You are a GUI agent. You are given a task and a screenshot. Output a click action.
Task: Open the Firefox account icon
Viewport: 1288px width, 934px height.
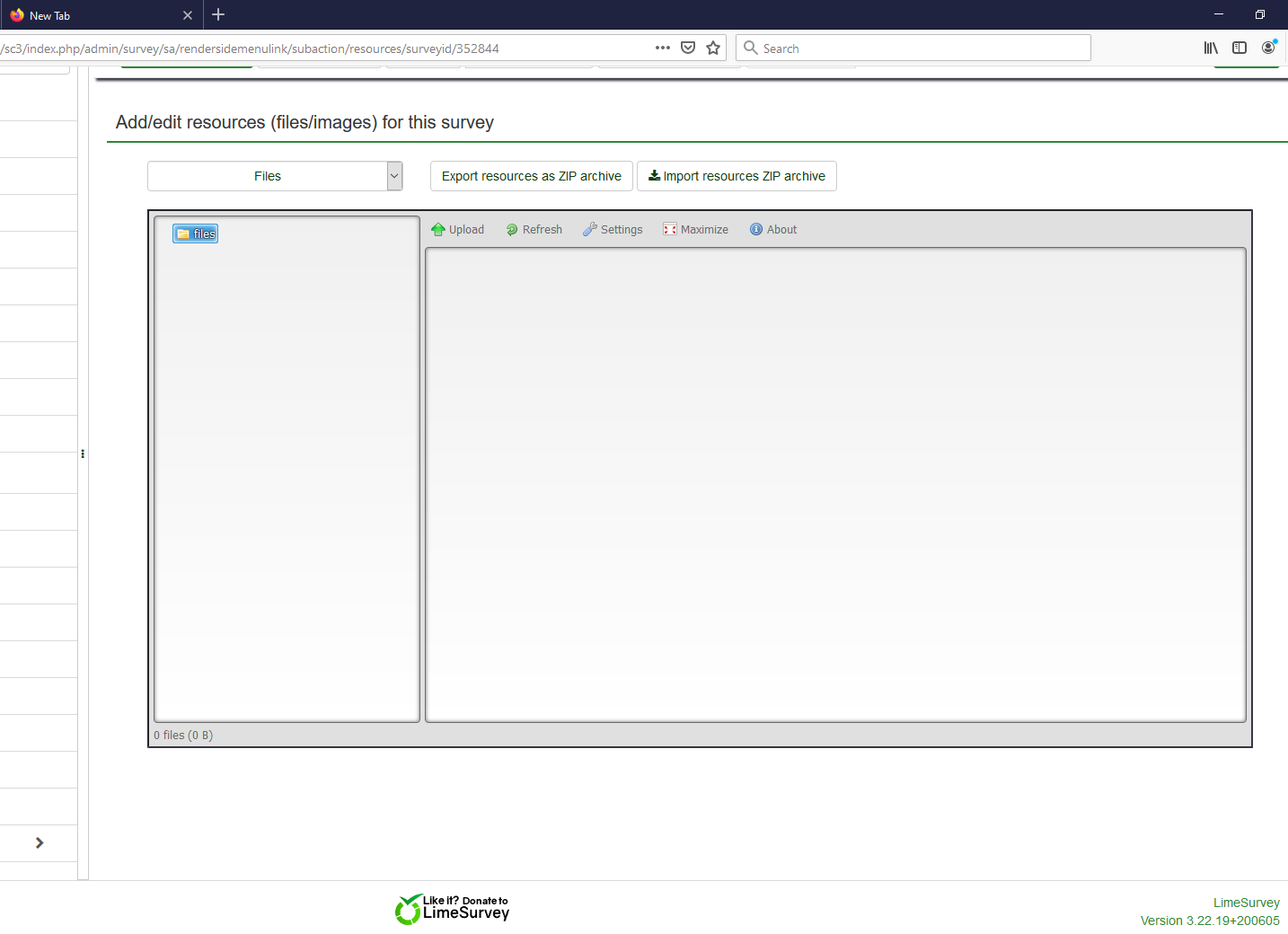click(1268, 48)
